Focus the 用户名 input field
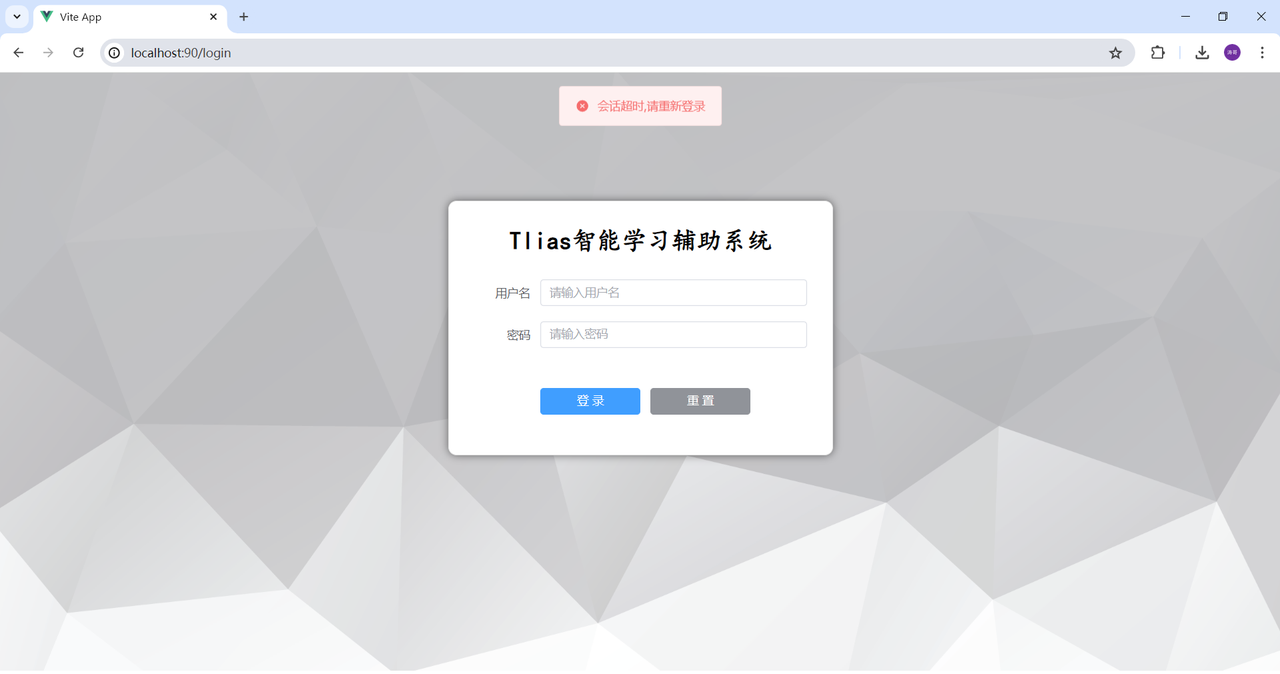 (673, 293)
